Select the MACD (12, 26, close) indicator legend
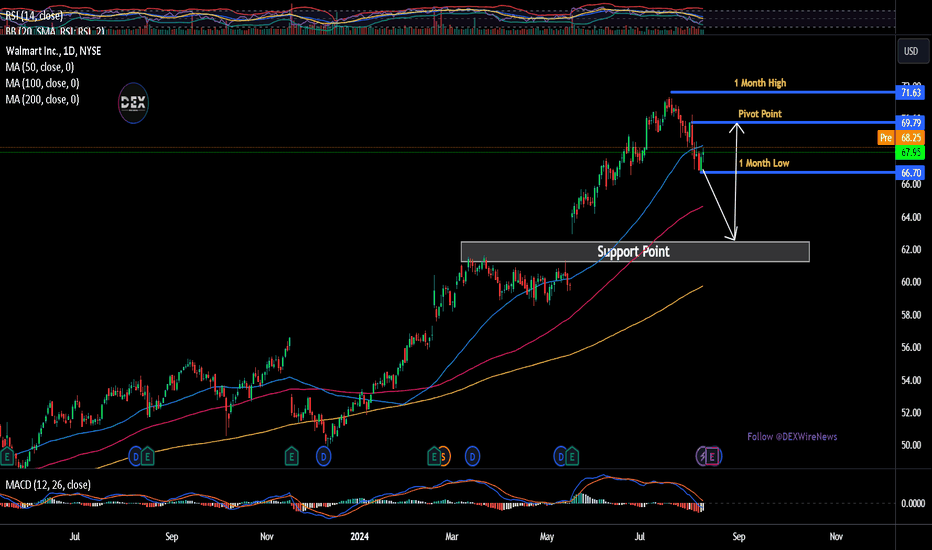The width and height of the screenshot is (932, 550). click(x=48, y=485)
